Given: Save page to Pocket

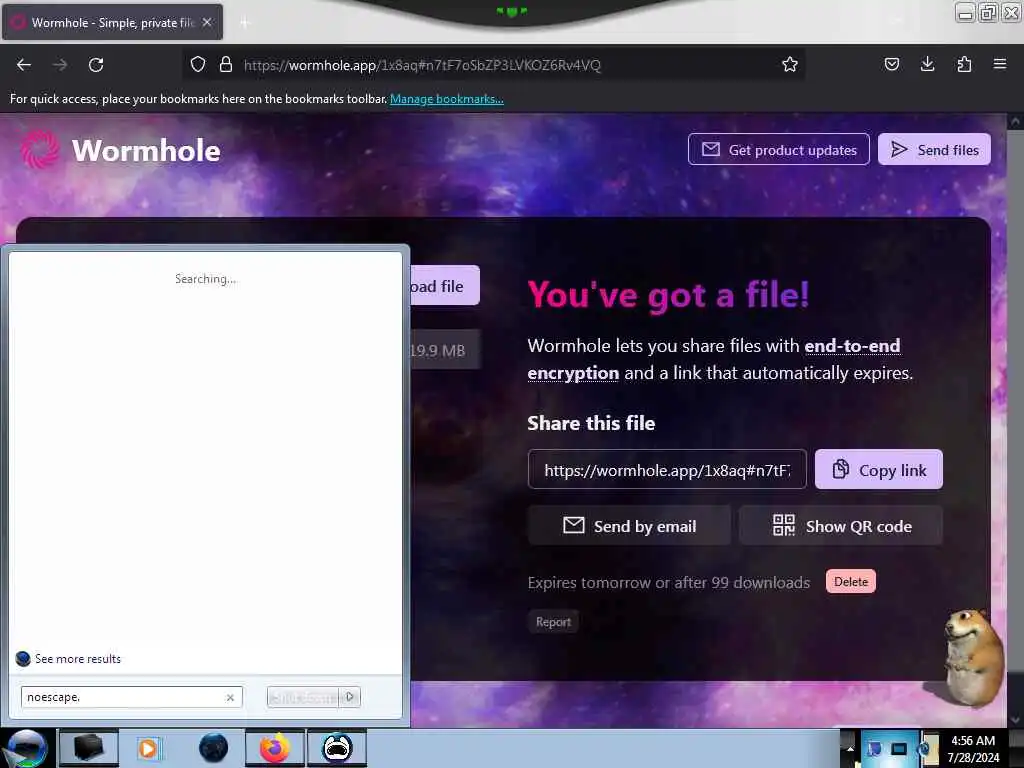Looking at the screenshot, I should coord(891,64).
